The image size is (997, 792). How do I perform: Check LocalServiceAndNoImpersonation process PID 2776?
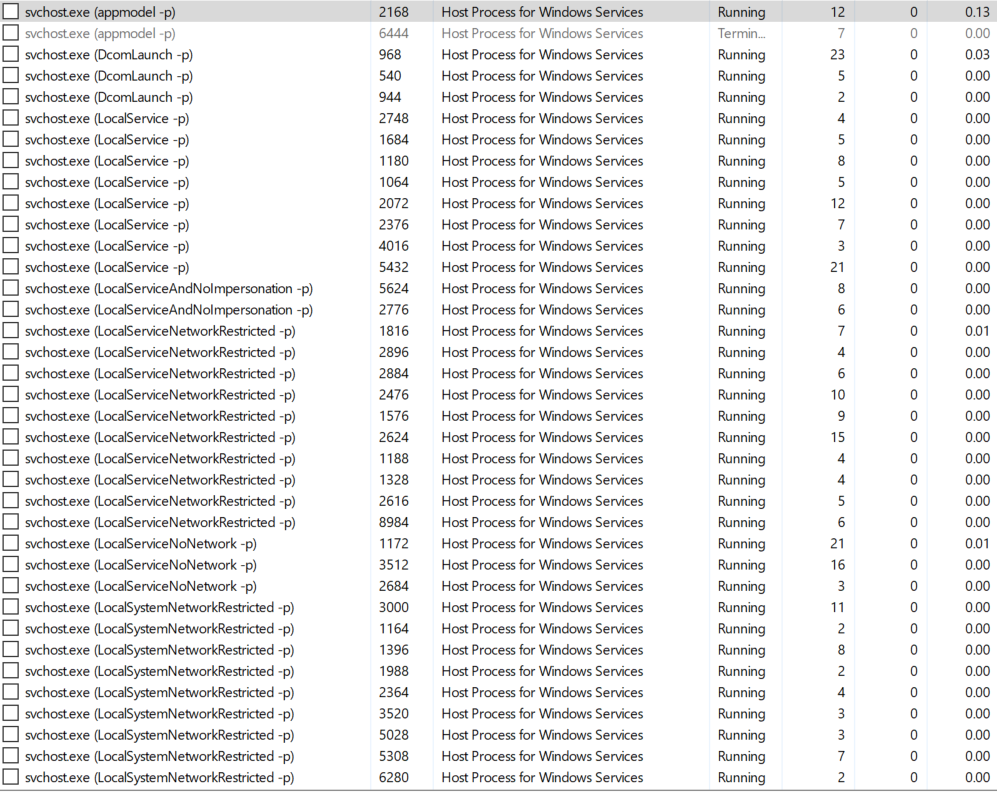[10, 310]
